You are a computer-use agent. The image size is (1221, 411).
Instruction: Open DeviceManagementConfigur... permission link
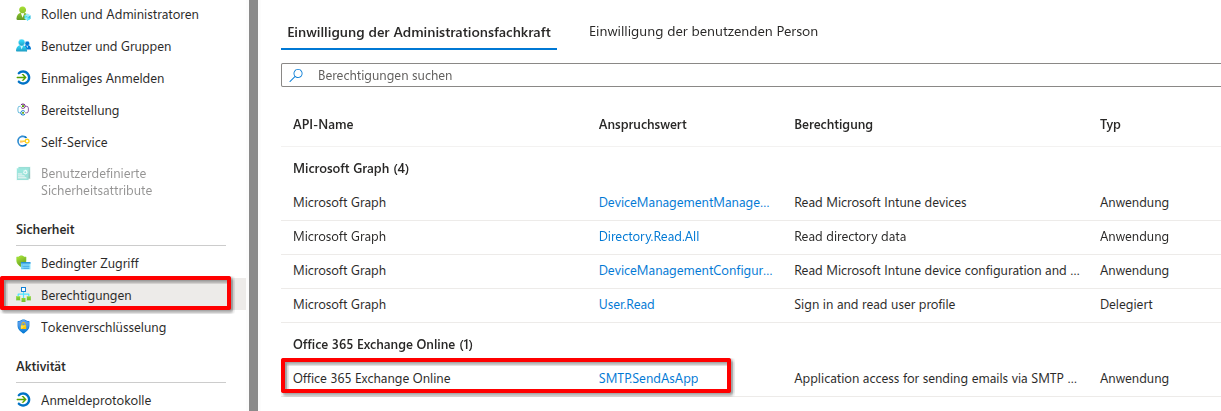coord(686,271)
